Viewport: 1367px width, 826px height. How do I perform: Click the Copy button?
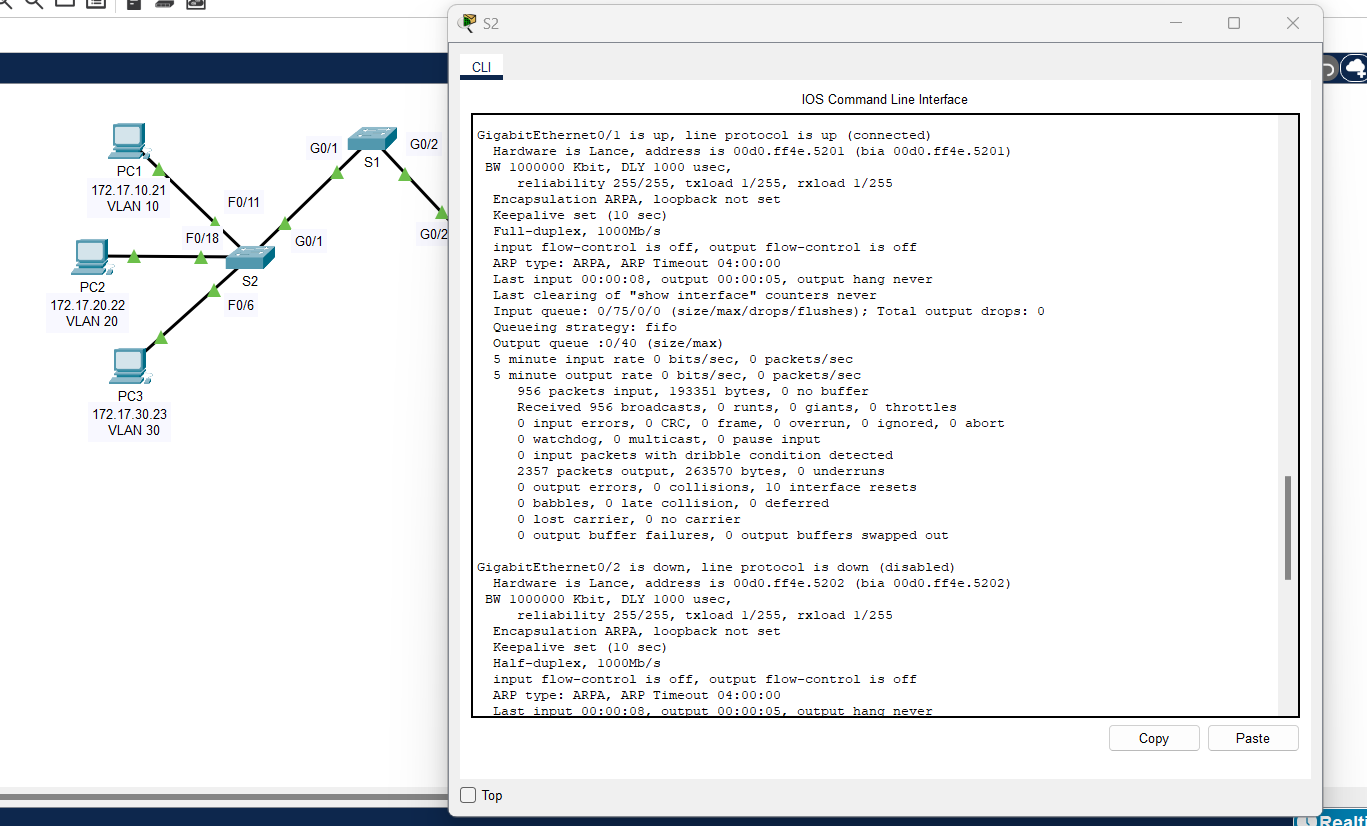pos(1153,738)
